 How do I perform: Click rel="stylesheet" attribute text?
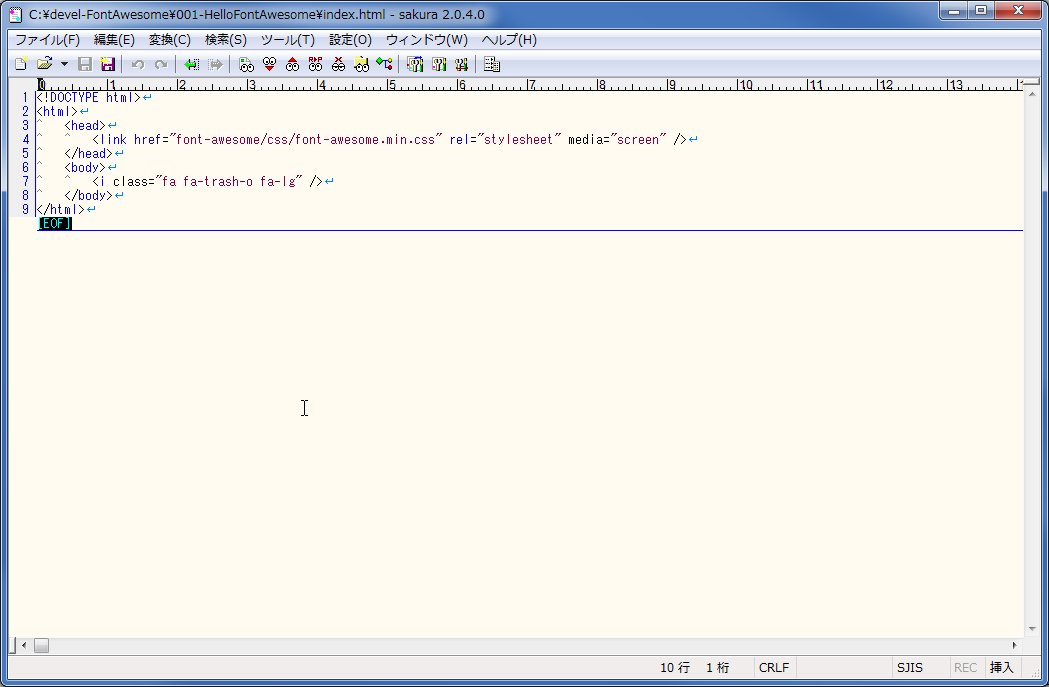tap(505, 140)
